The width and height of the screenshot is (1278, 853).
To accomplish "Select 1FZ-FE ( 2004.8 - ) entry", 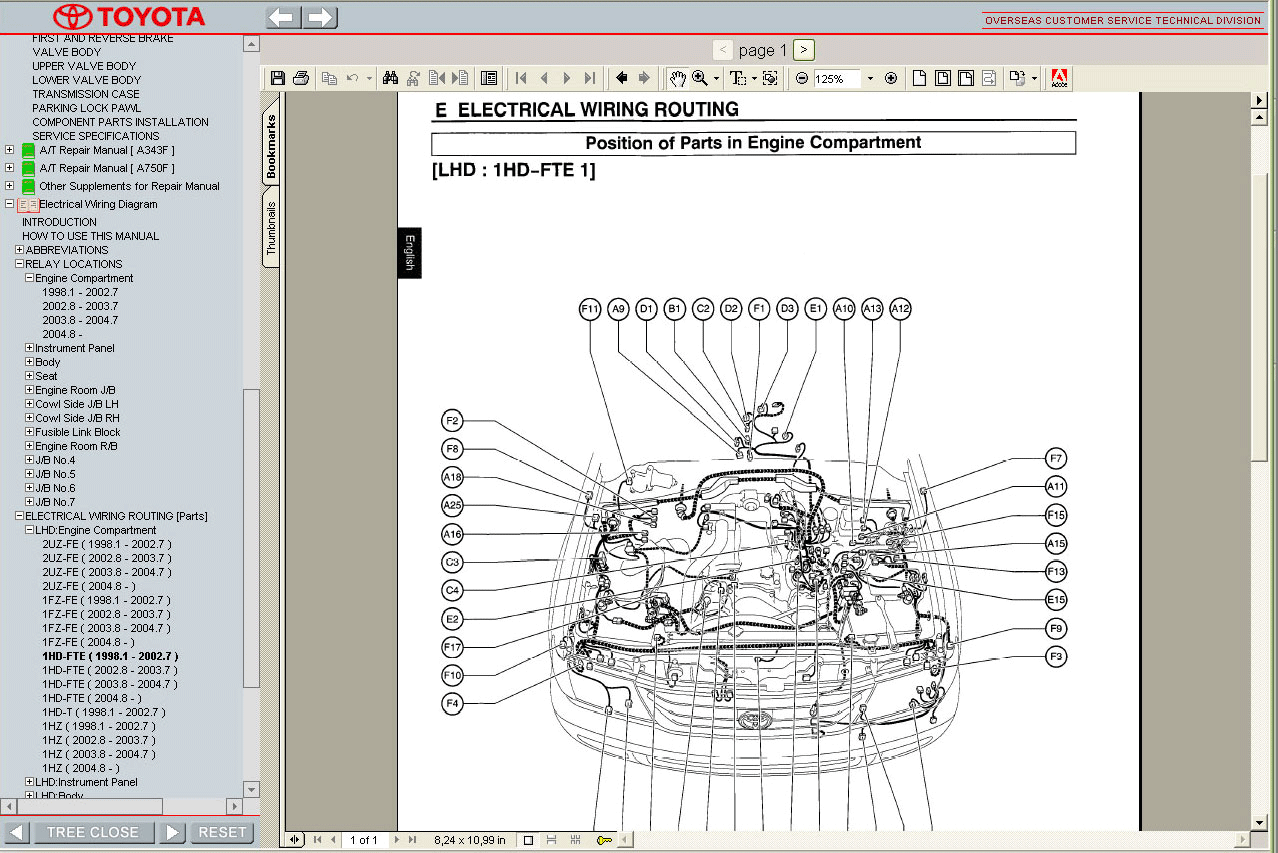I will click(88, 642).
